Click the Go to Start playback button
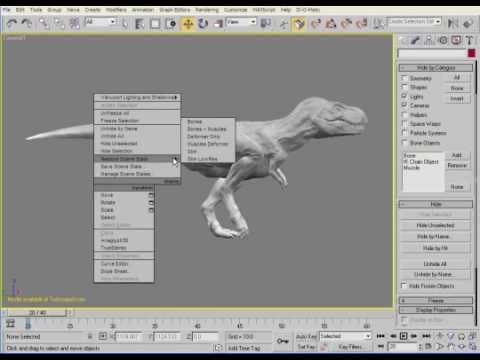This screenshot has width=480, height=360. pyautogui.click(x=381, y=336)
